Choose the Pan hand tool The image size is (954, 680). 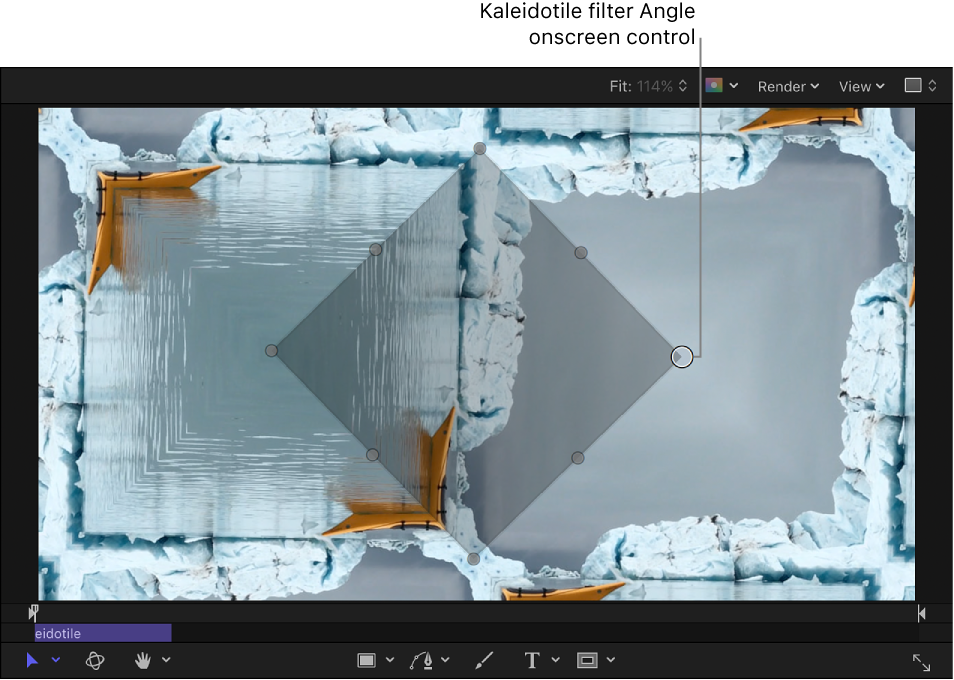pos(143,660)
